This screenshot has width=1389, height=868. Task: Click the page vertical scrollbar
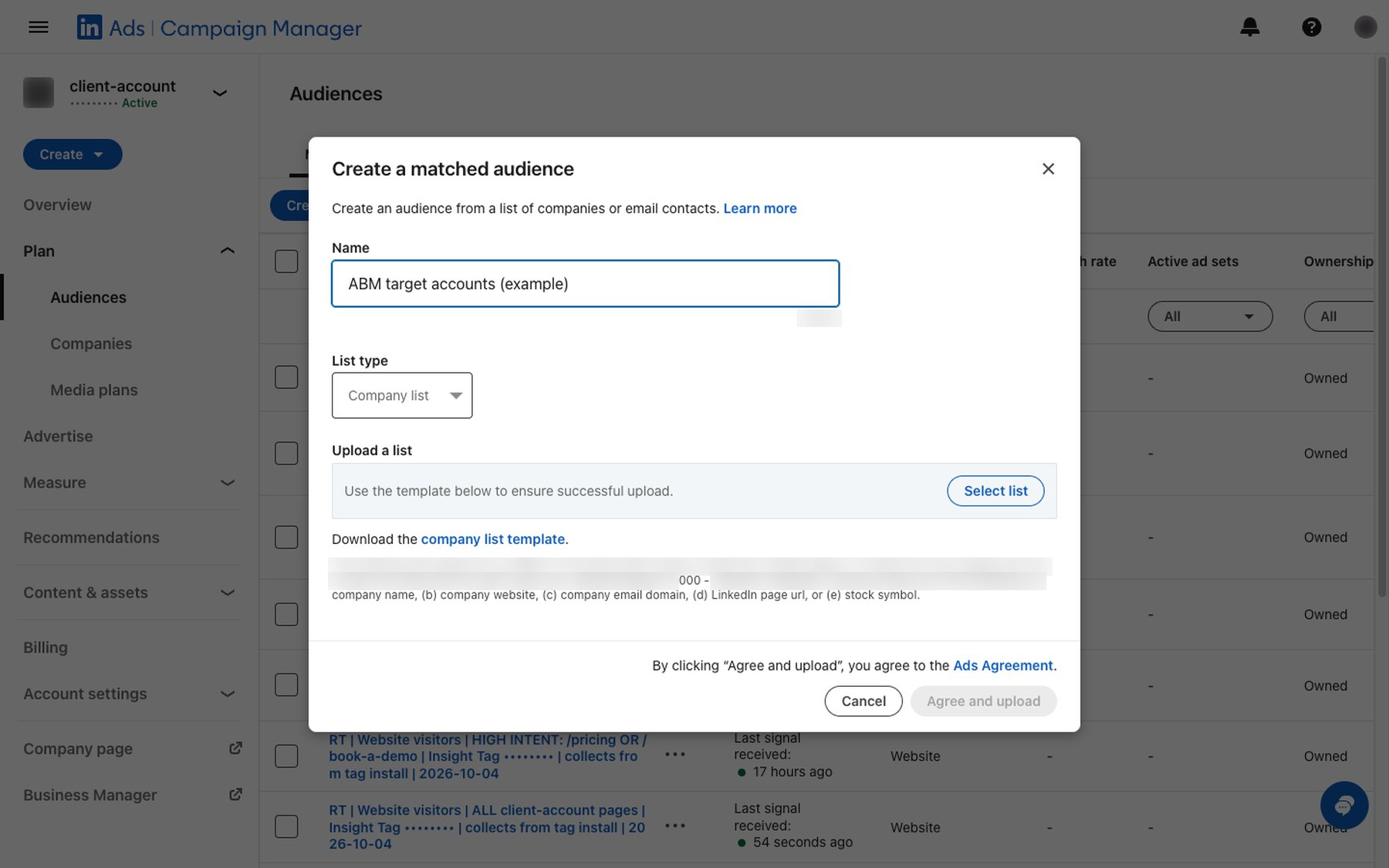[x=1381, y=328]
